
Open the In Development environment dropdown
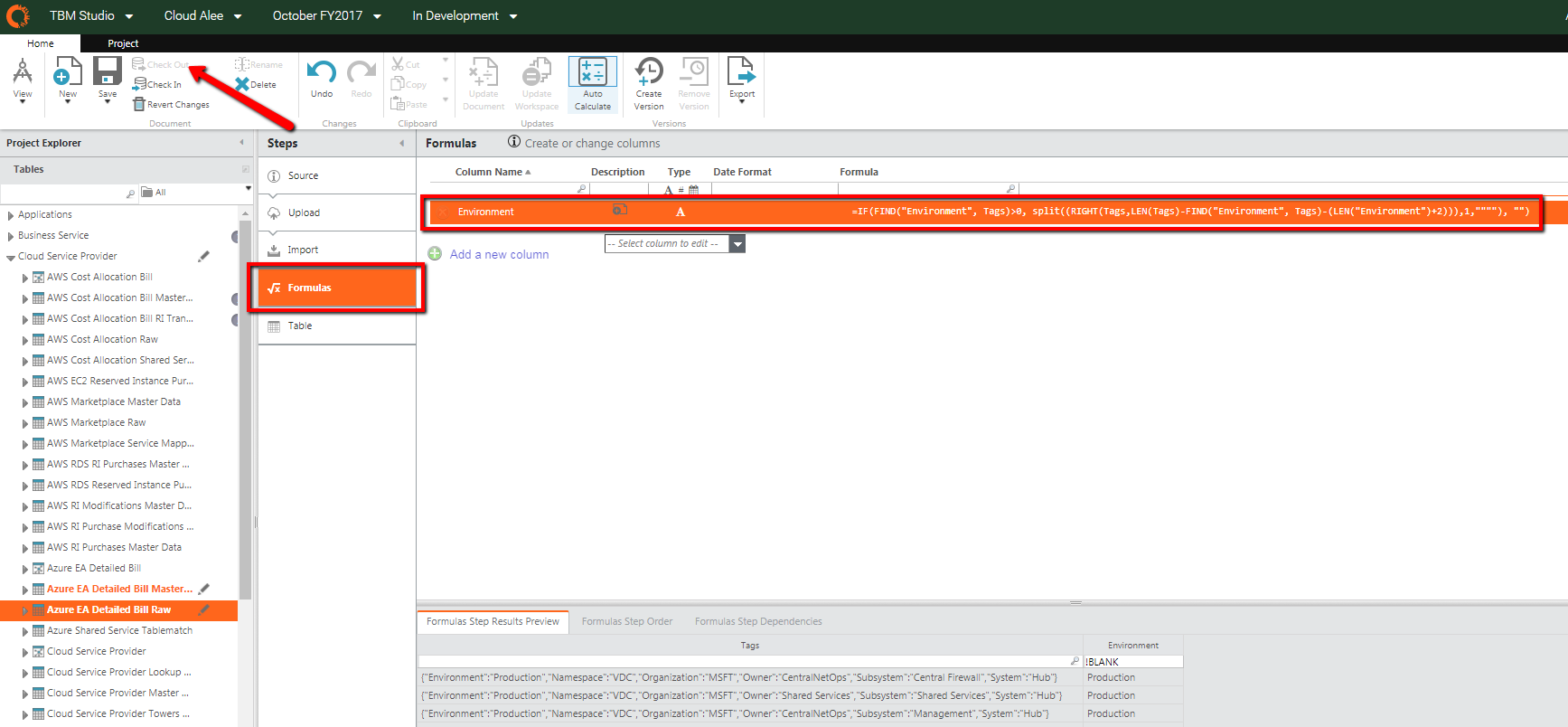click(465, 15)
